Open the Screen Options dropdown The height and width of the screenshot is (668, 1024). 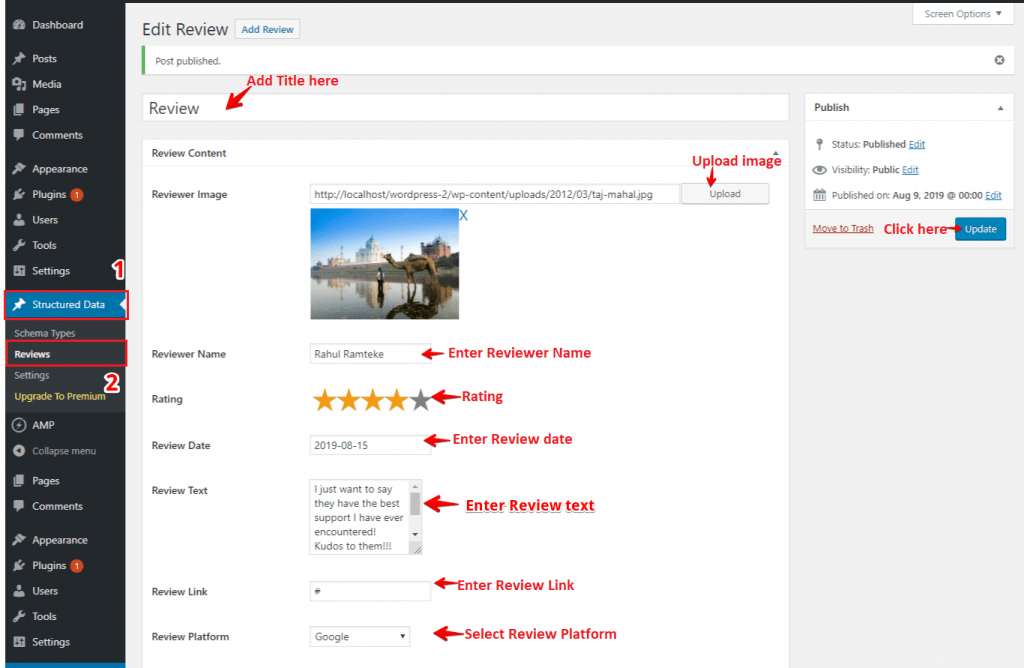(963, 14)
